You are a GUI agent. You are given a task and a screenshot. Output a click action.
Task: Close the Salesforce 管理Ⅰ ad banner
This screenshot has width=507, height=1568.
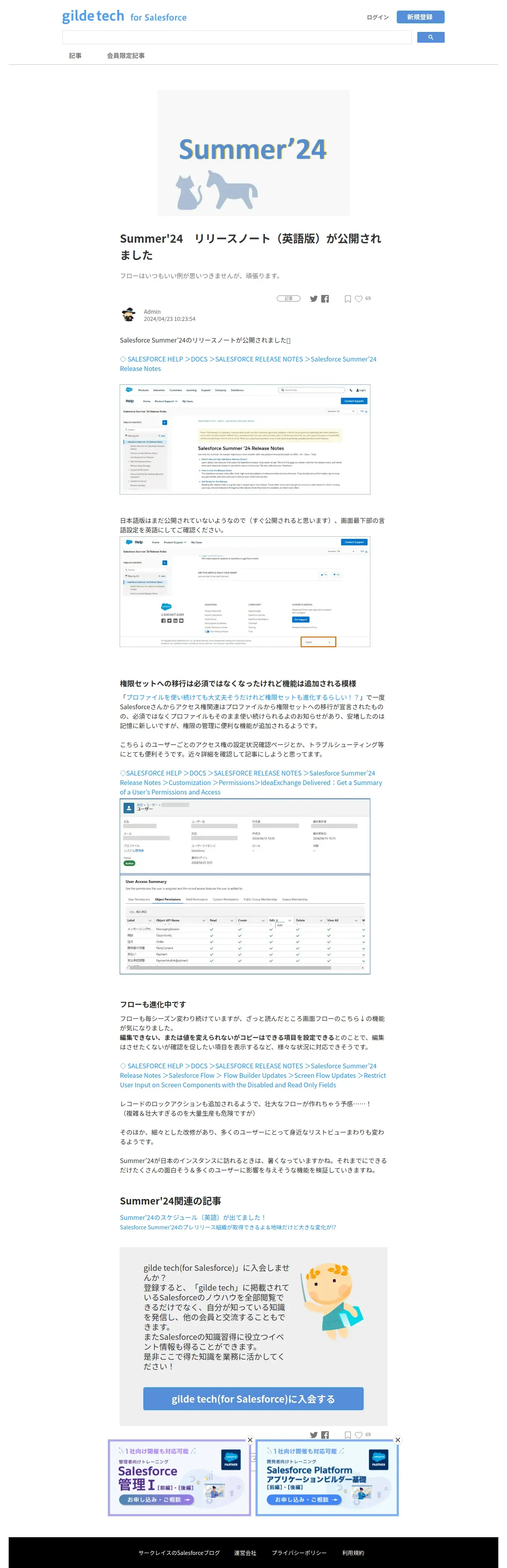250,1440
